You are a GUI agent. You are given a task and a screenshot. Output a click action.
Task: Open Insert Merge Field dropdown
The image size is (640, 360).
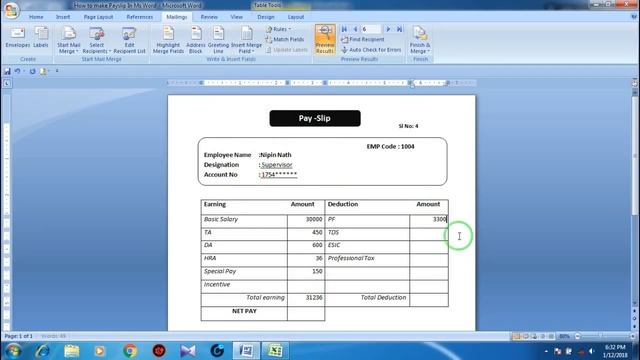[246, 40]
